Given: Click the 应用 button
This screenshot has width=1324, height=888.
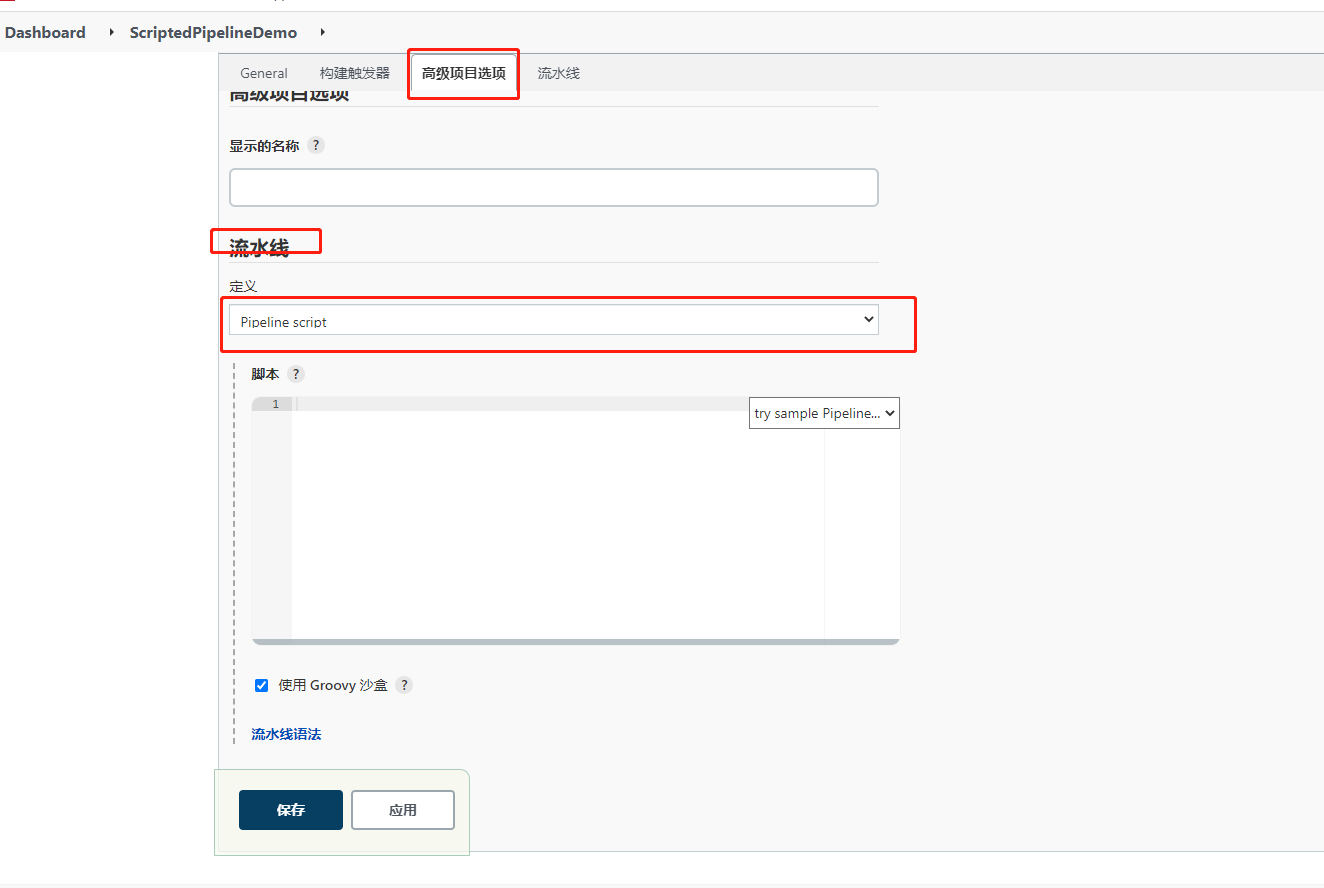Looking at the screenshot, I should tap(403, 810).
